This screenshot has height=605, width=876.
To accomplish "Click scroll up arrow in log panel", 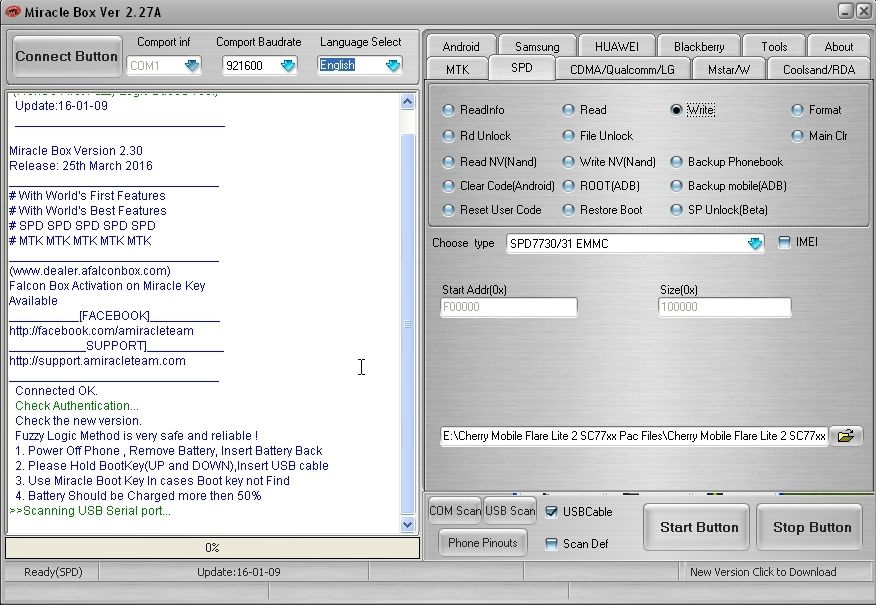I will coord(407,102).
